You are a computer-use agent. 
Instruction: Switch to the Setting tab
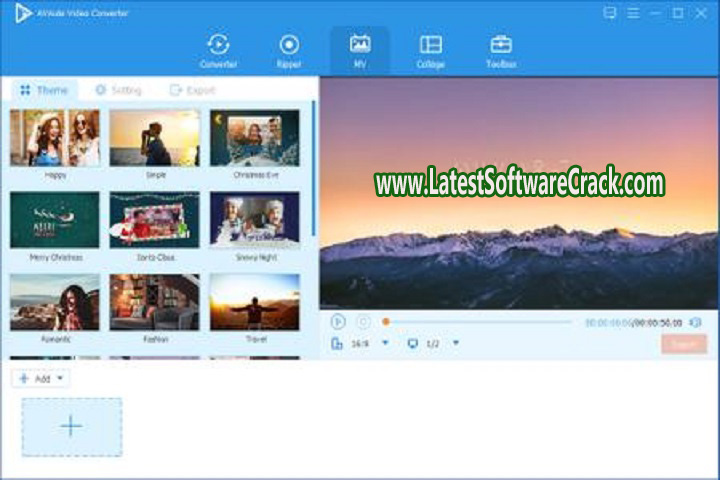(118, 90)
